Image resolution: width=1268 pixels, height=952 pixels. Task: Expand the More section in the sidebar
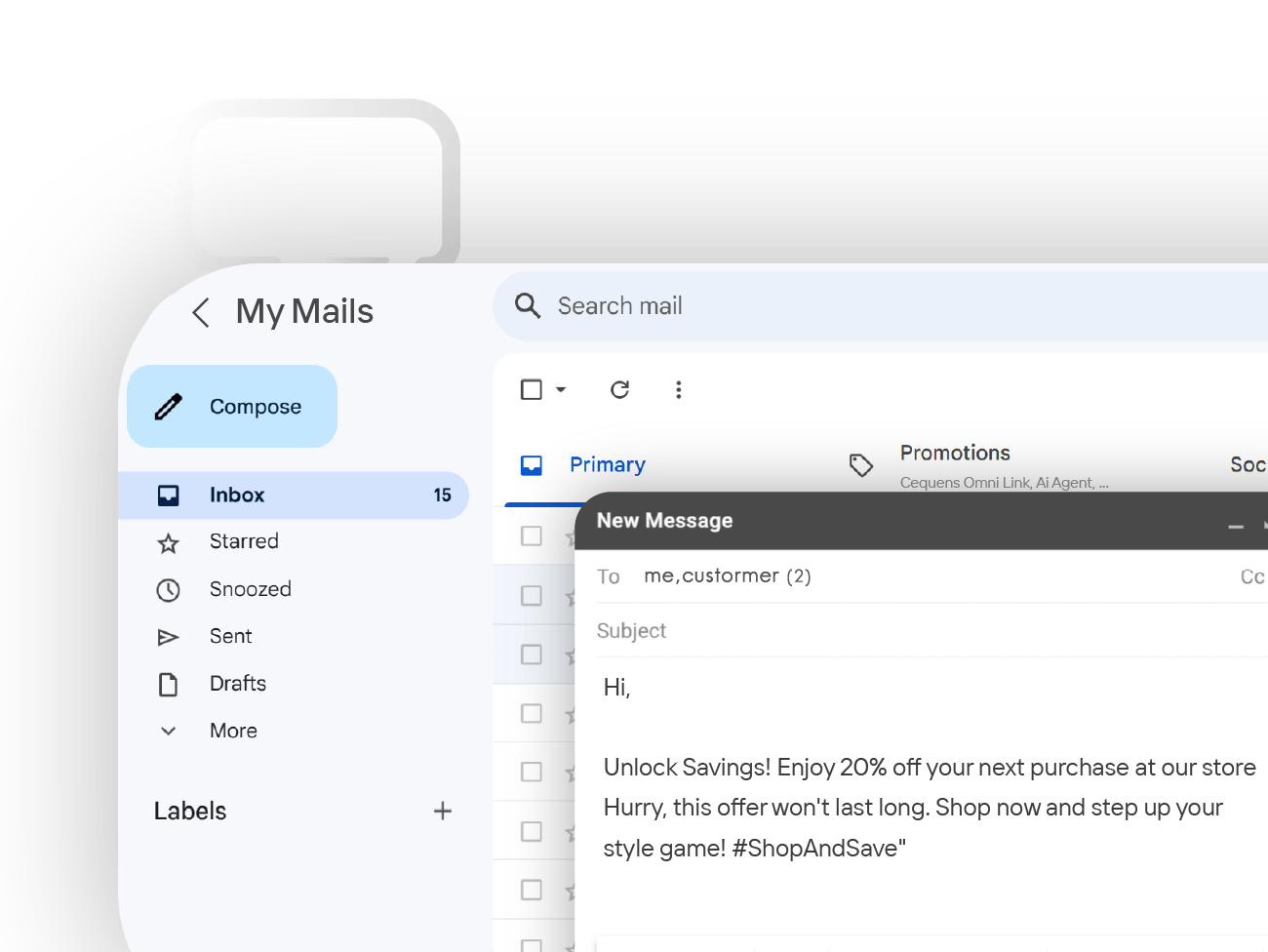click(168, 730)
